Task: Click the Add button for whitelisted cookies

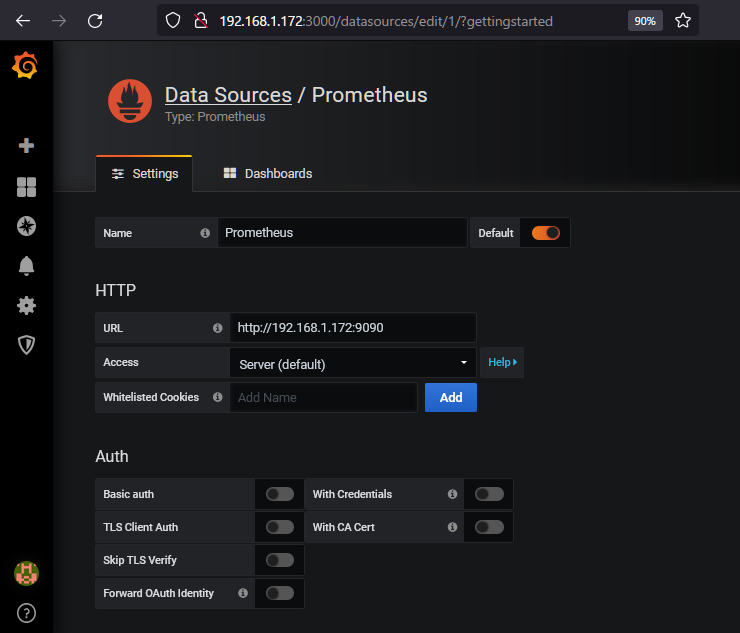Action: pos(450,397)
